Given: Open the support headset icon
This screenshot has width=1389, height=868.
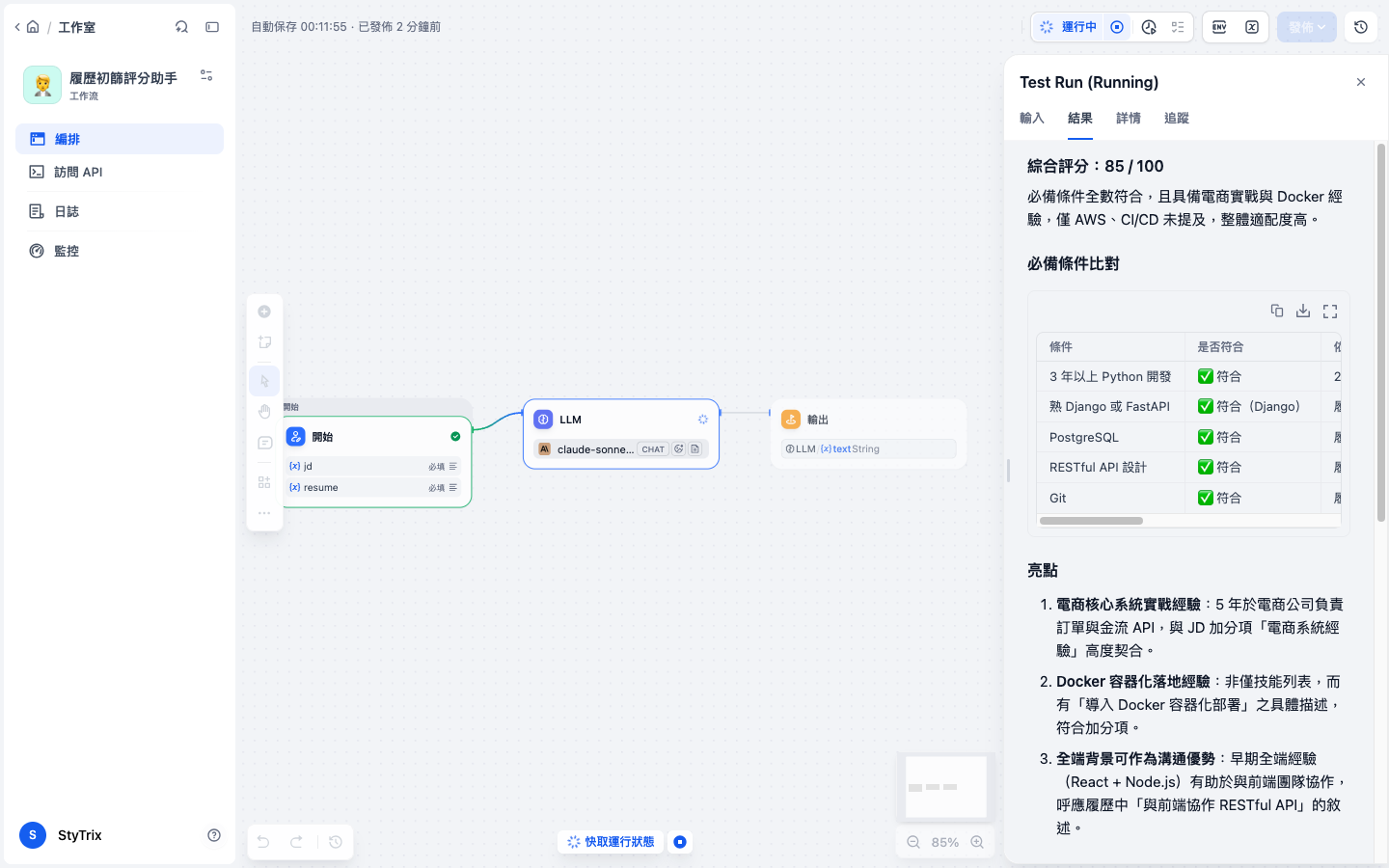Looking at the screenshot, I should coord(181,27).
